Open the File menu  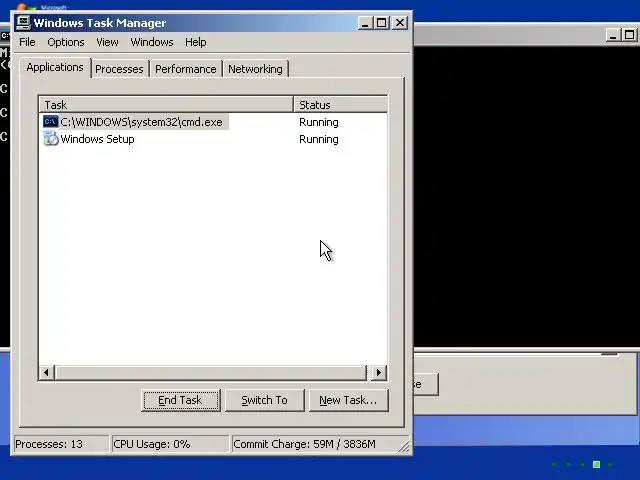pos(27,42)
